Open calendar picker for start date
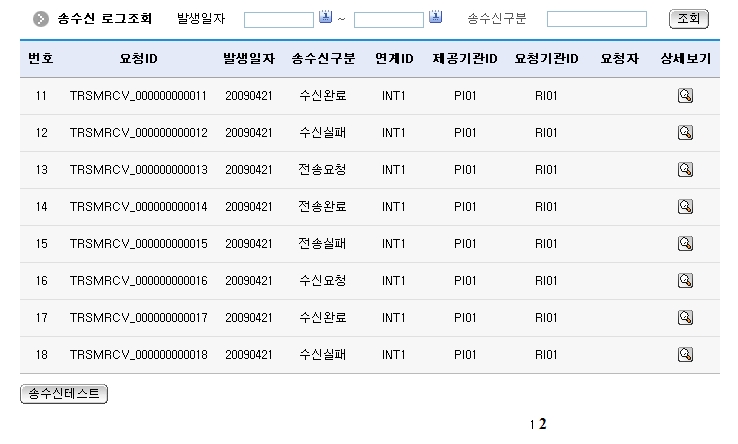Image resolution: width=738 pixels, height=444 pixels. point(325,18)
